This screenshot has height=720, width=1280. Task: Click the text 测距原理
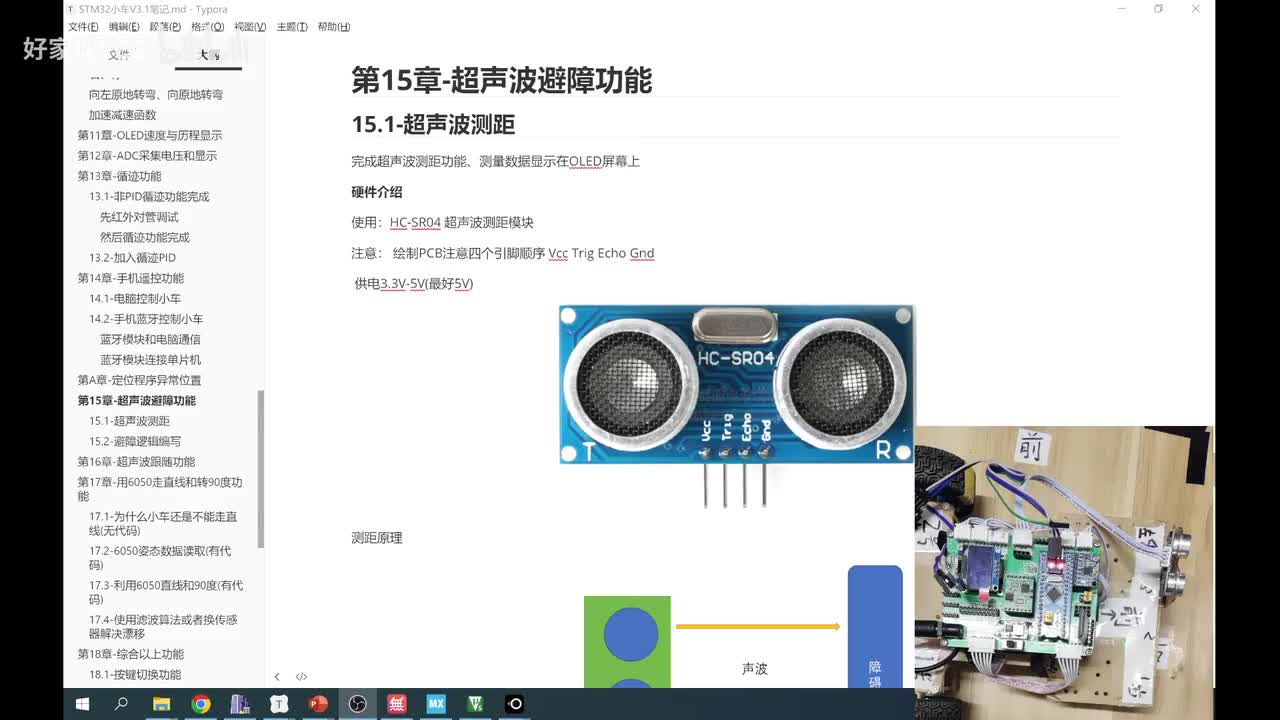coord(377,538)
